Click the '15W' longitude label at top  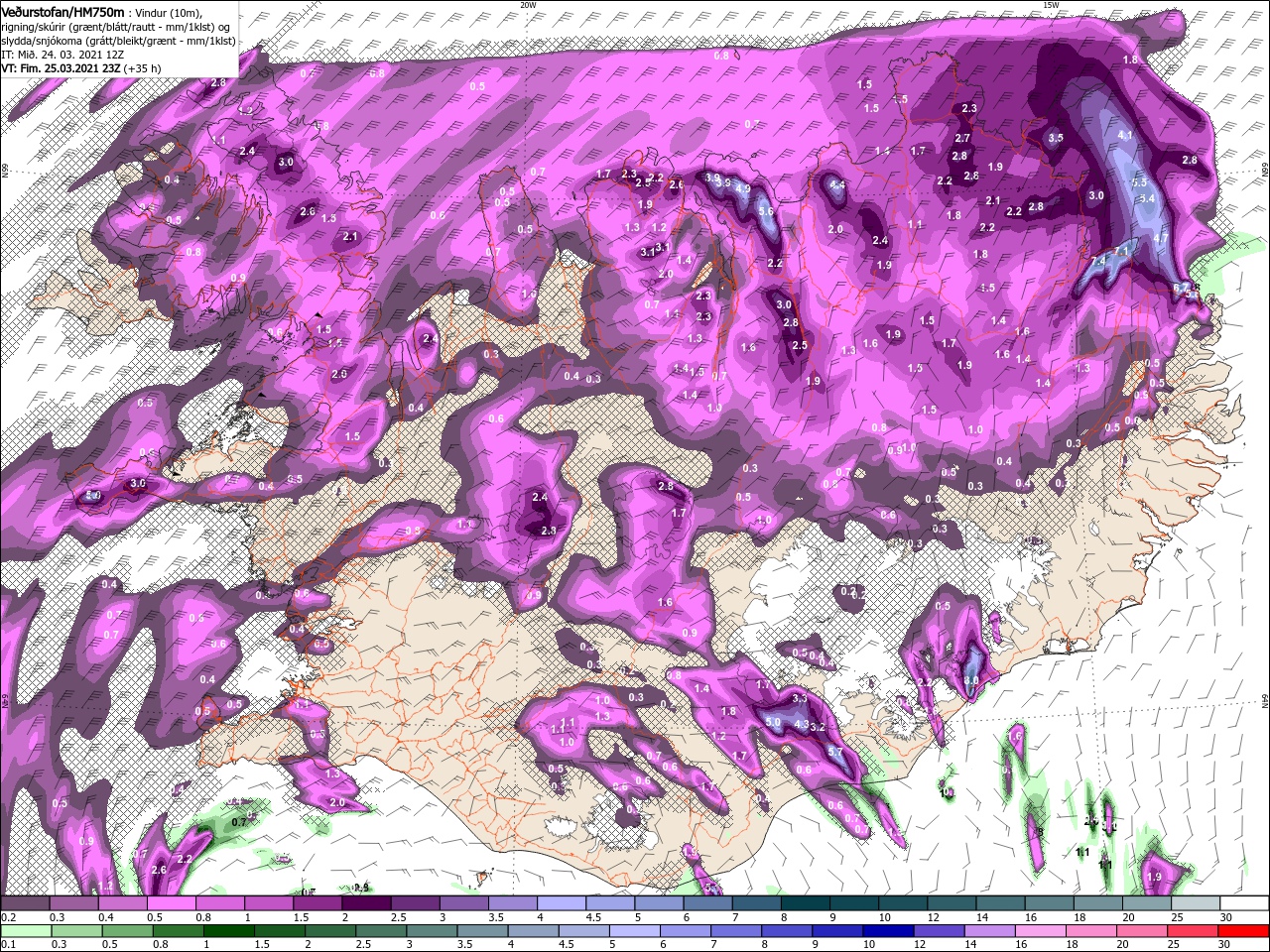[x=1051, y=5]
